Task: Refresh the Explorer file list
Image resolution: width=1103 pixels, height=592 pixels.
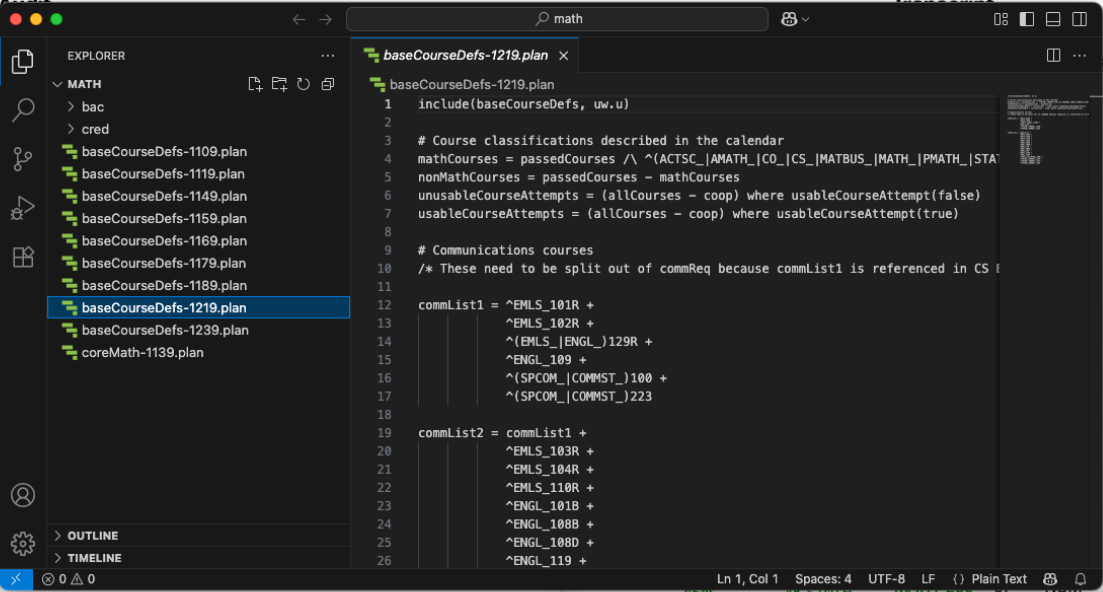Action: tap(303, 84)
